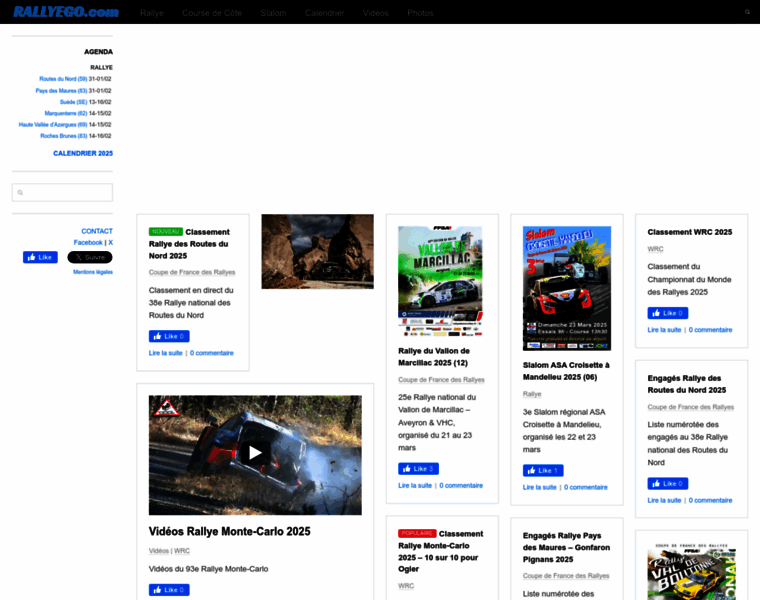Read more on Vallon de Marcillac post
This screenshot has height=600, width=760.
click(x=415, y=486)
